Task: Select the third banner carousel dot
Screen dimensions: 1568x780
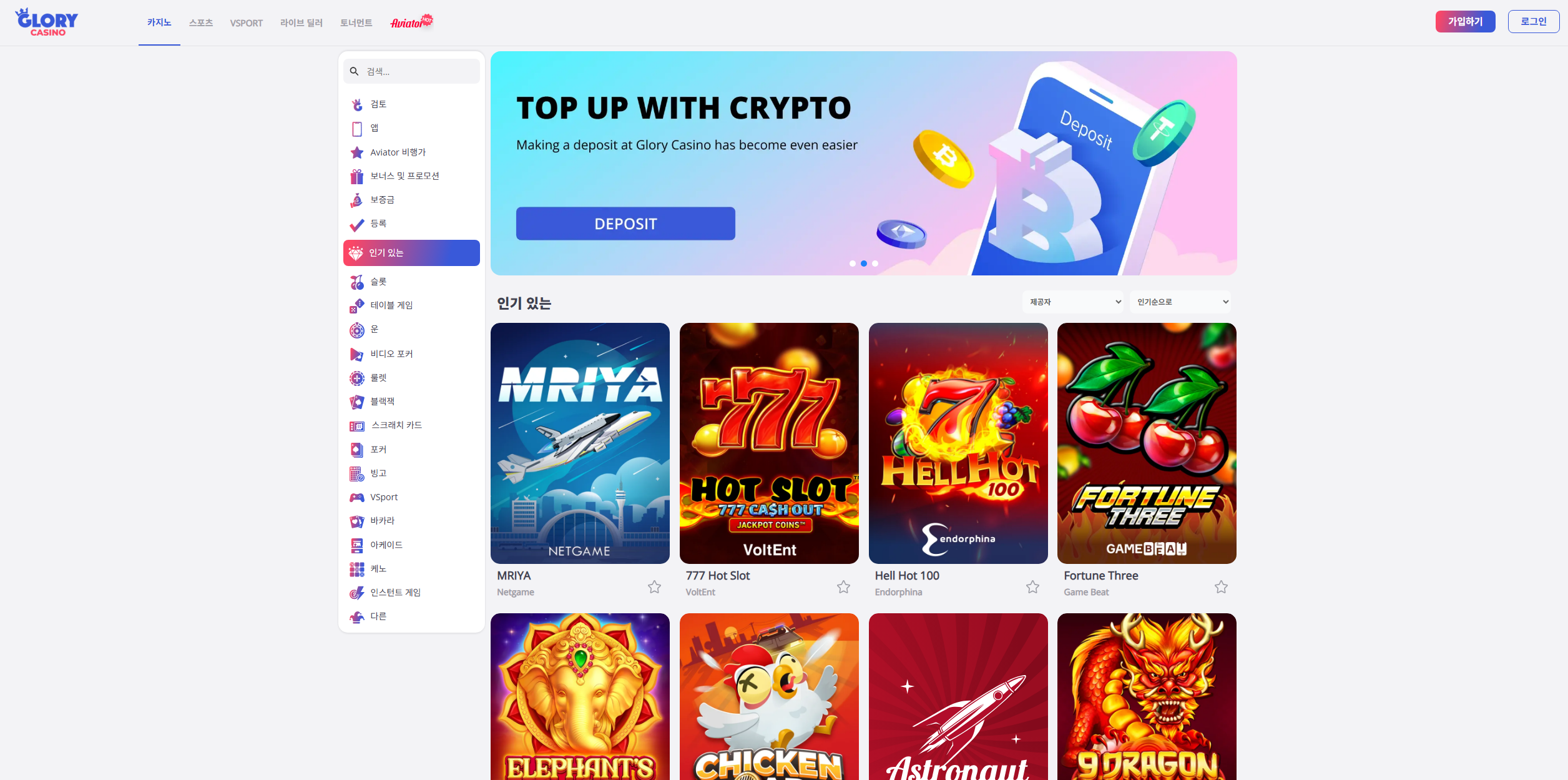Action: click(875, 264)
